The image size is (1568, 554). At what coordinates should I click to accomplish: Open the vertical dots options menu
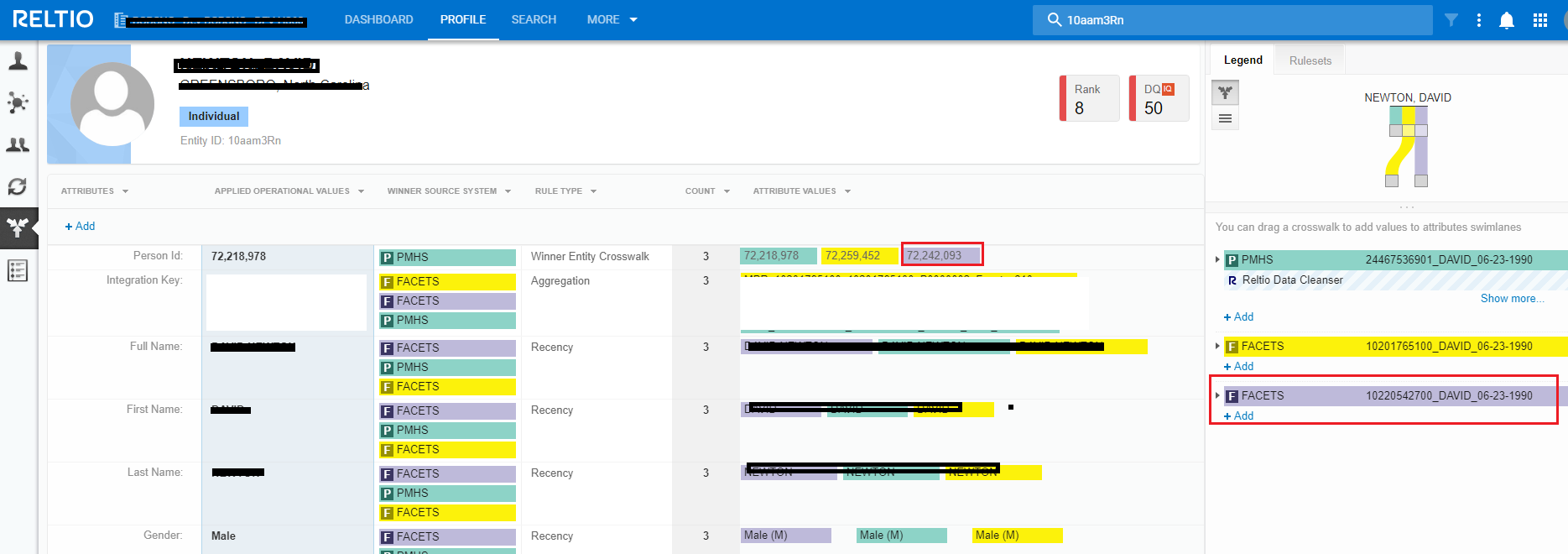(1478, 20)
